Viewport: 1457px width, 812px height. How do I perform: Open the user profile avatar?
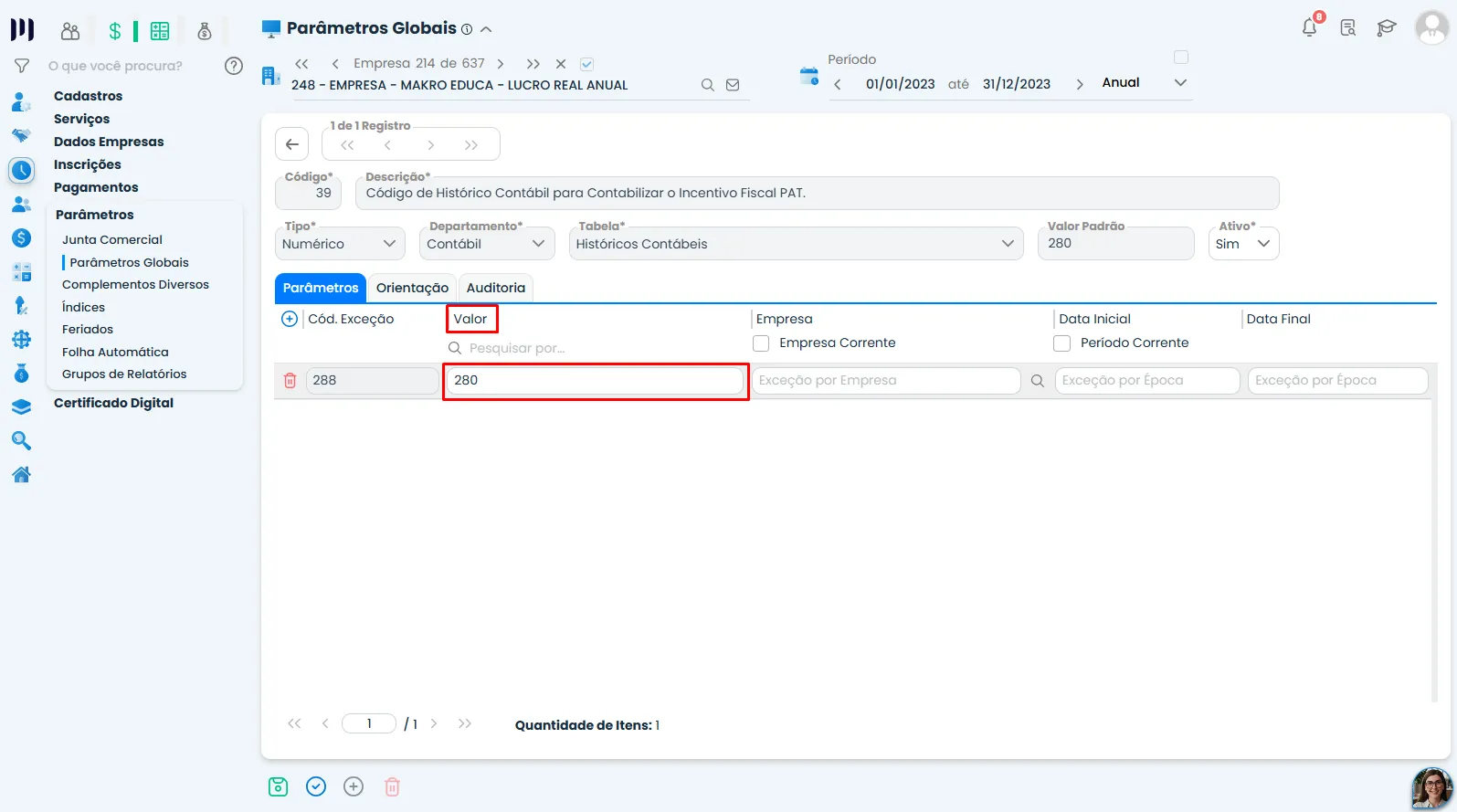[x=1431, y=27]
